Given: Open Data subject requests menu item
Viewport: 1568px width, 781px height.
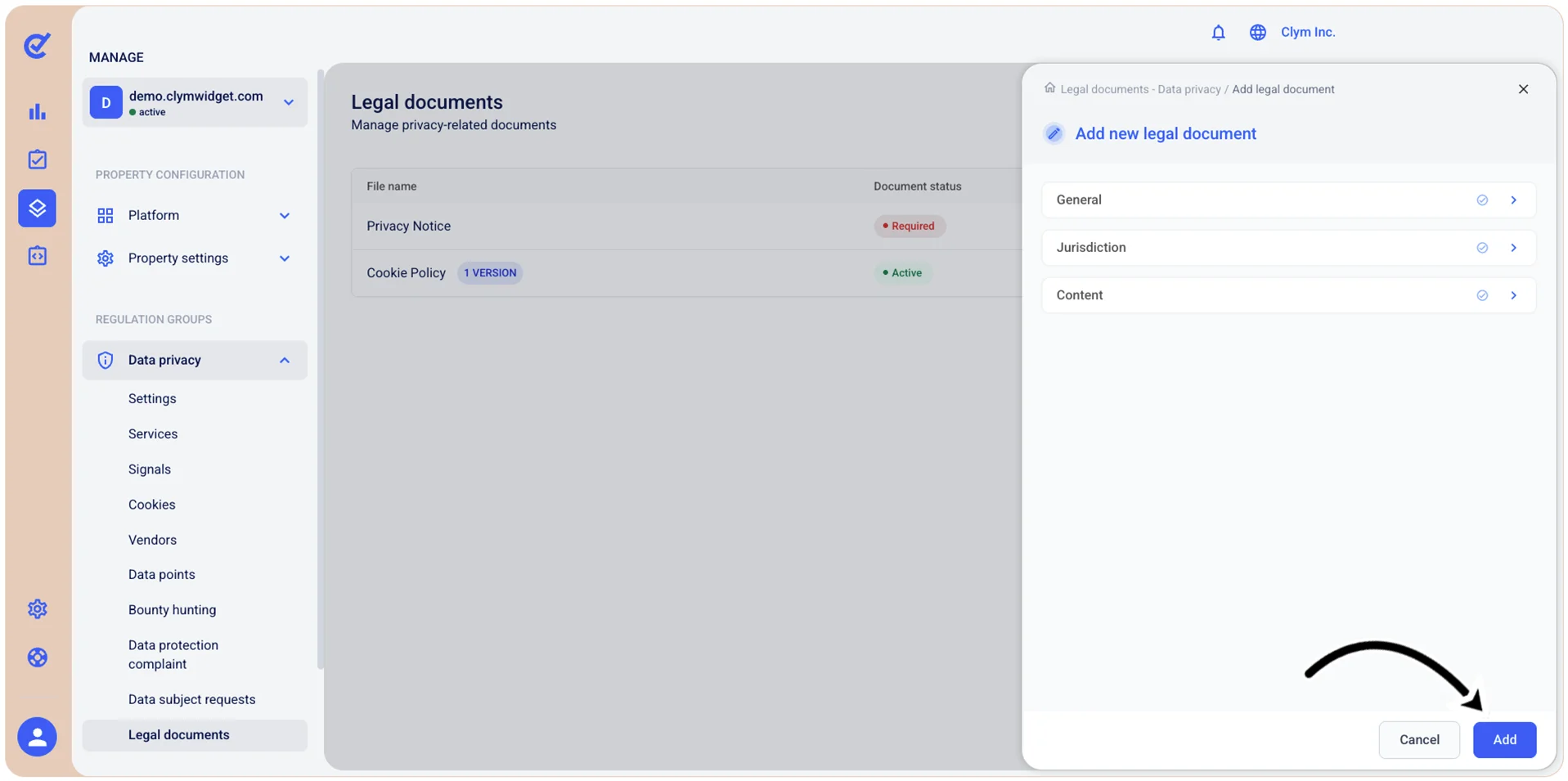Looking at the screenshot, I should click(x=191, y=699).
